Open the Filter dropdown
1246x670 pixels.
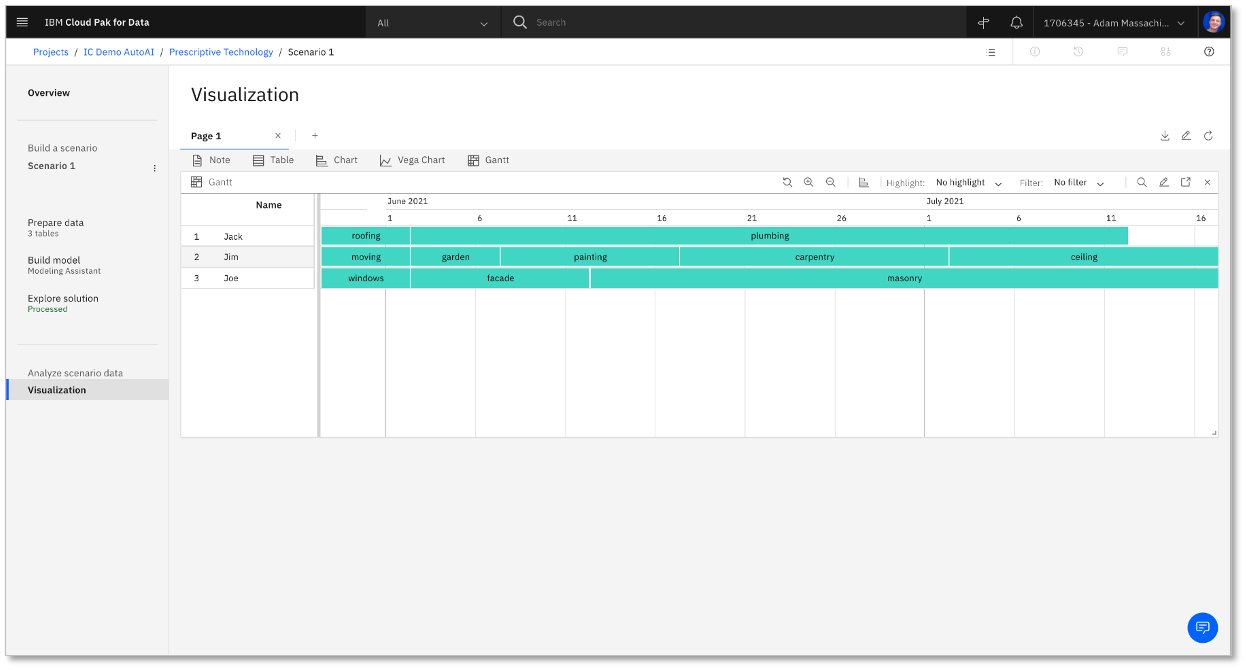click(1078, 183)
